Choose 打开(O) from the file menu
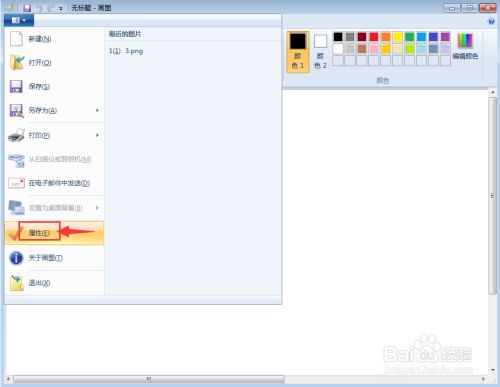500x387 pixels. pos(54,63)
